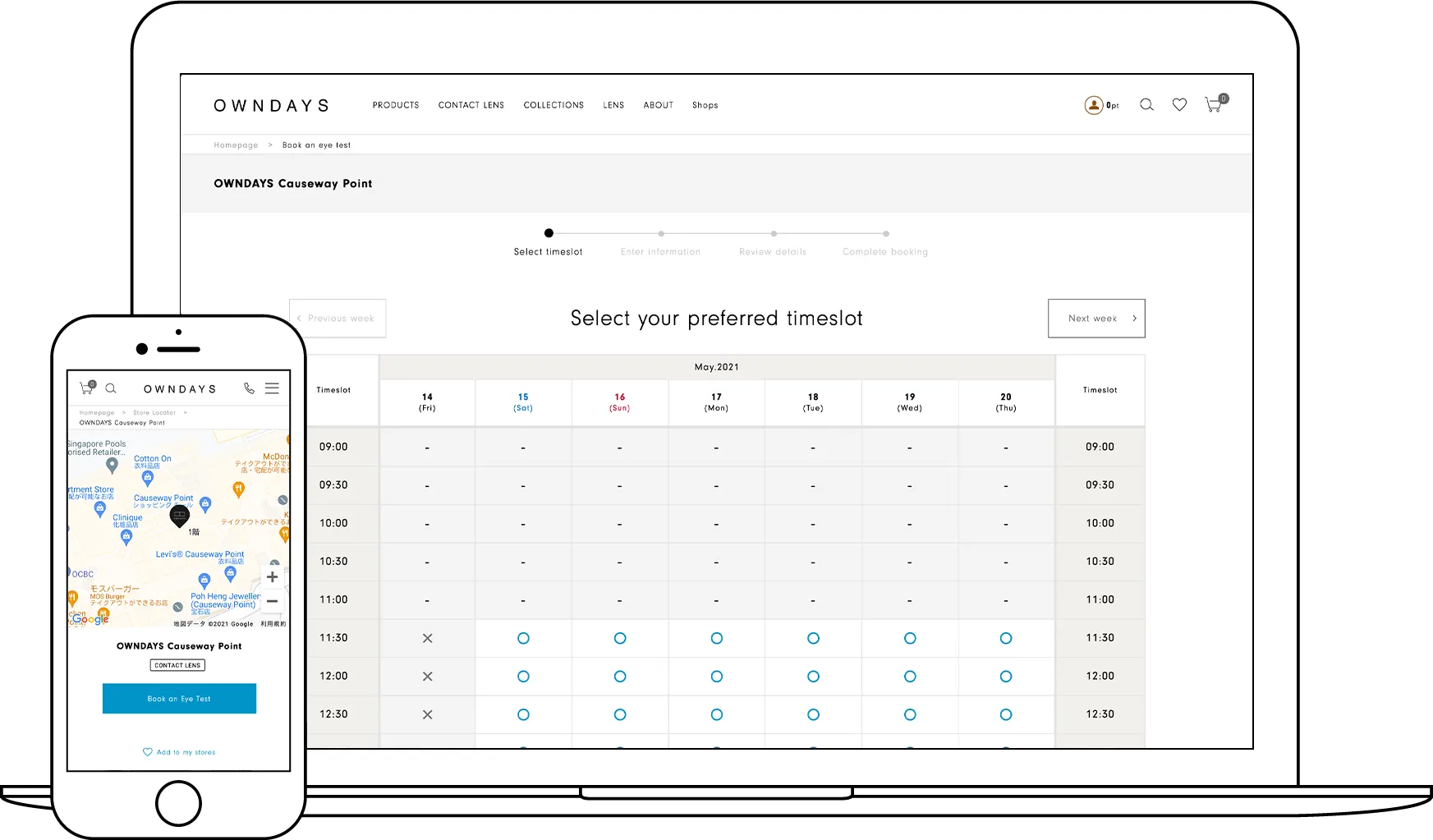This screenshot has width=1433, height=840.
Task: Click the 14 (Fri) column header
Action: point(427,402)
